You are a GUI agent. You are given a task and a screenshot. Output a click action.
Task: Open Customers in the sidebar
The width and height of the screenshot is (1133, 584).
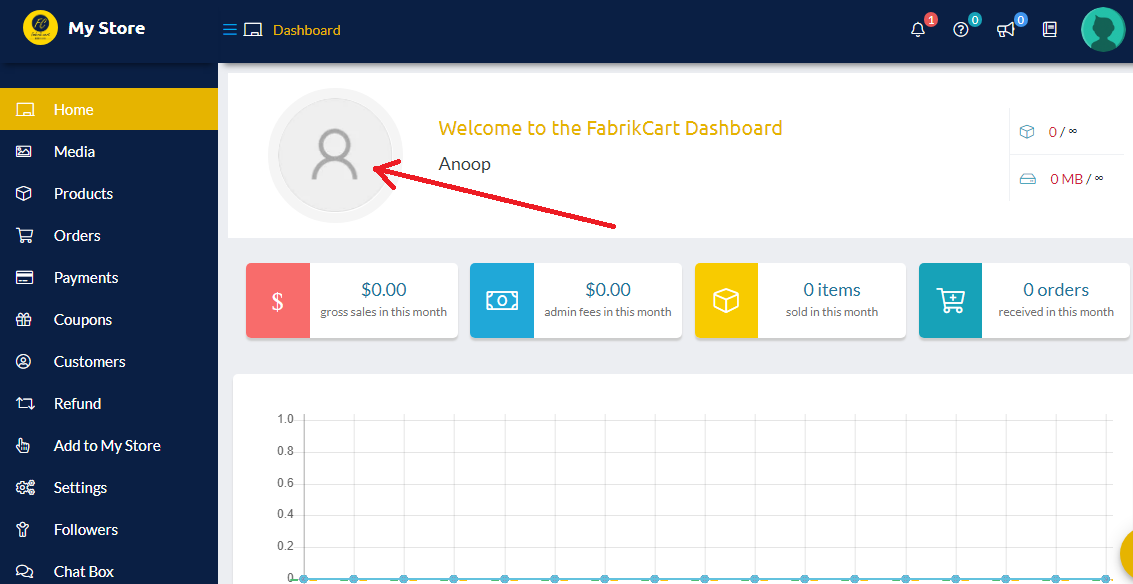109,361
